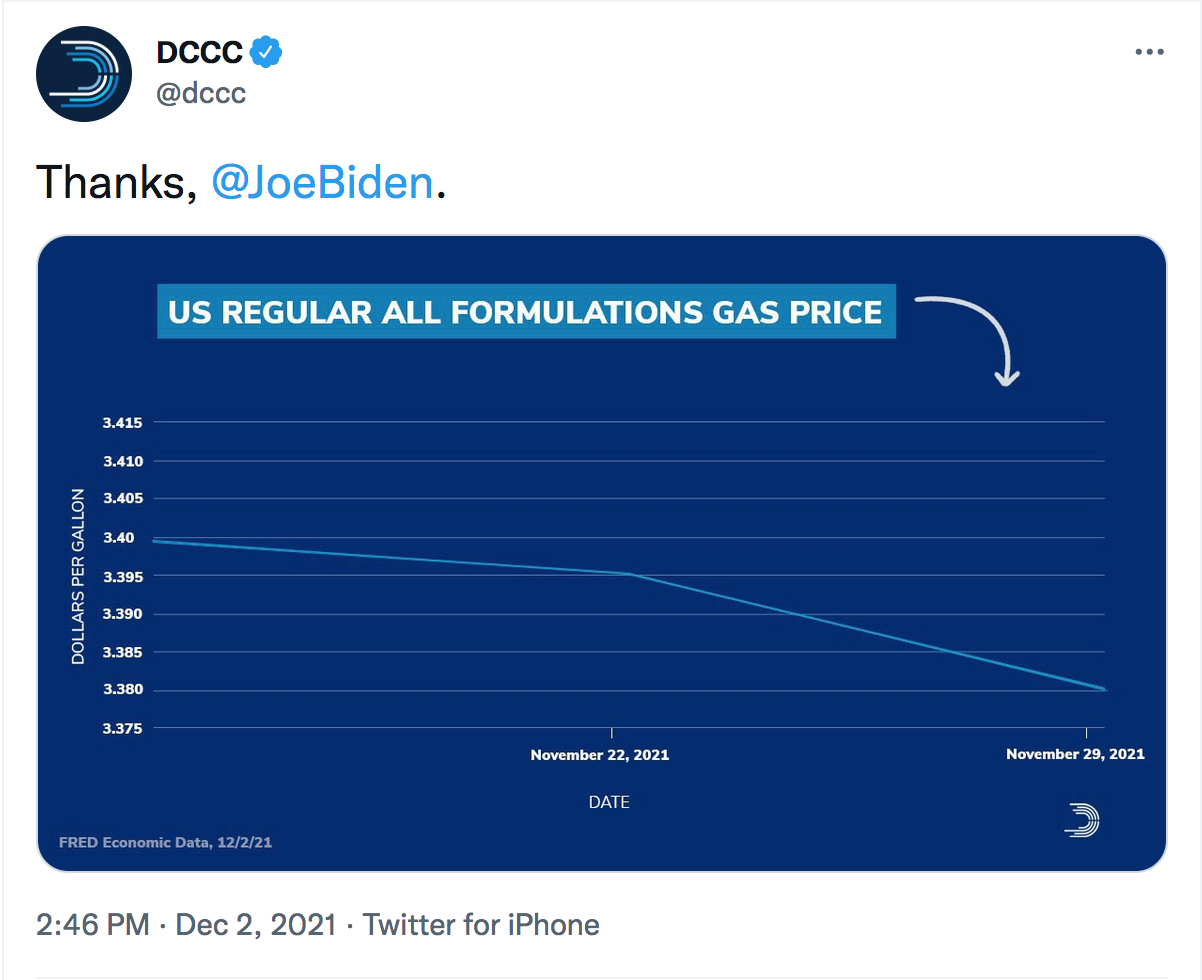Click the DCCC profile avatar
The width and height of the screenshot is (1202, 980).
tap(84, 75)
